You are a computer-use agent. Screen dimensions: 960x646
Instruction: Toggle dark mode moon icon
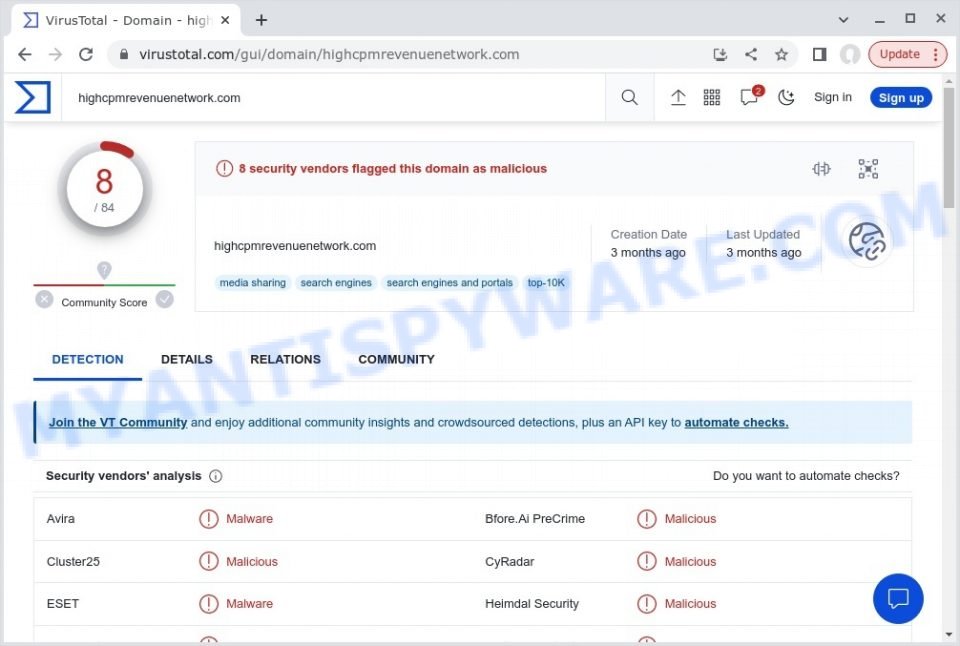[x=786, y=97]
